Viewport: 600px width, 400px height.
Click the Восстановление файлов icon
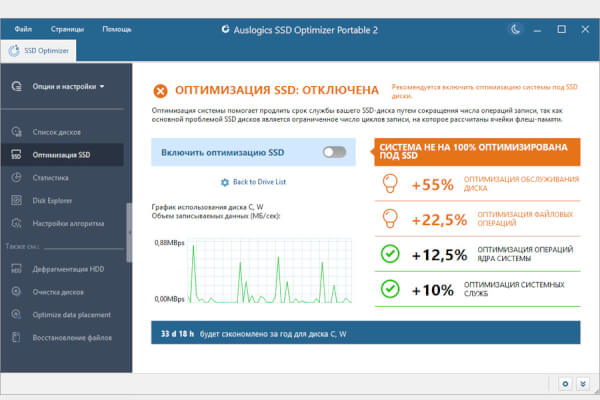click(16, 337)
